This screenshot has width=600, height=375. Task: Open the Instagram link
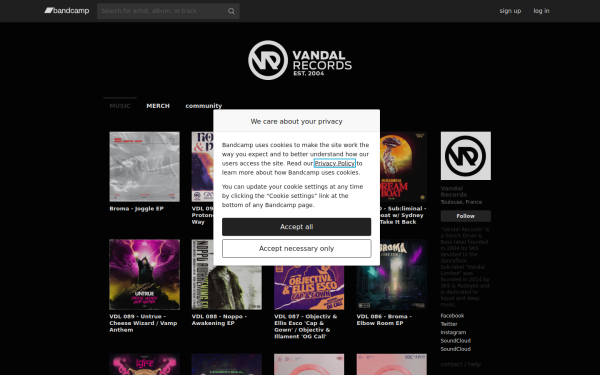tap(453, 333)
